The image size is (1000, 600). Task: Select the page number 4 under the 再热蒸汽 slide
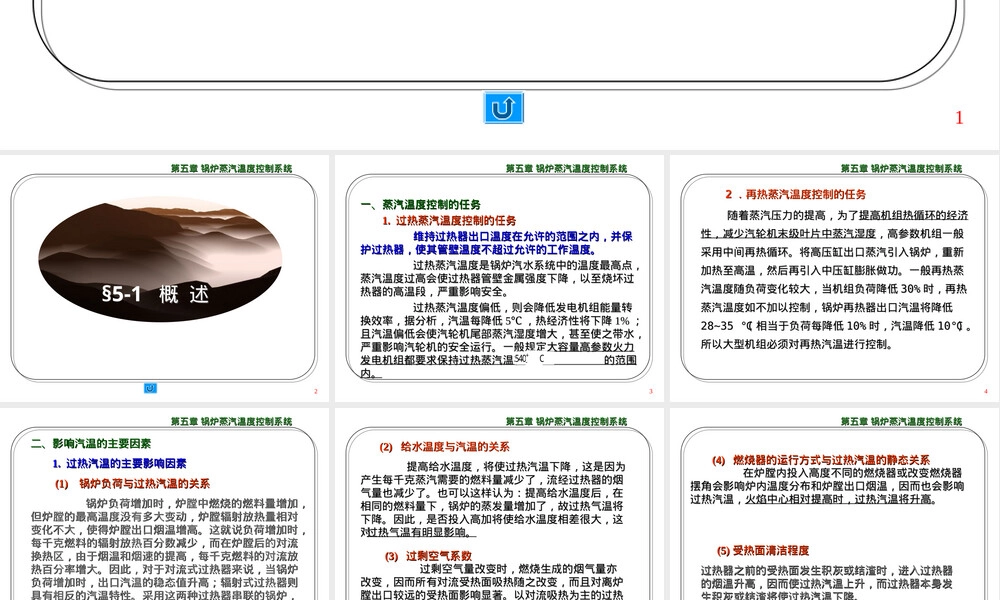pos(985,391)
